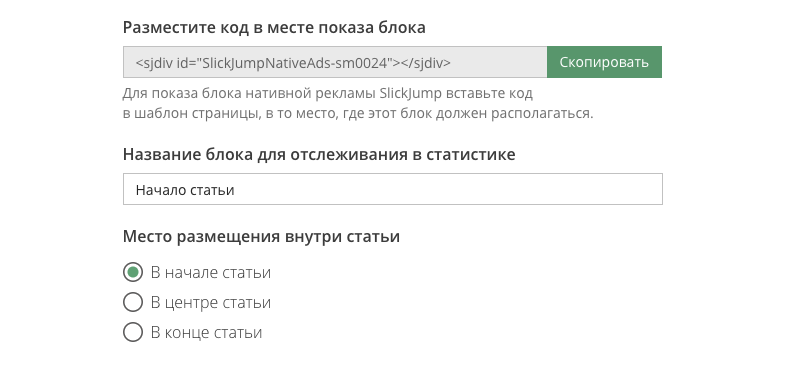Click the green dot of the selected radio
This screenshot has width=799, height=368.
[133, 272]
